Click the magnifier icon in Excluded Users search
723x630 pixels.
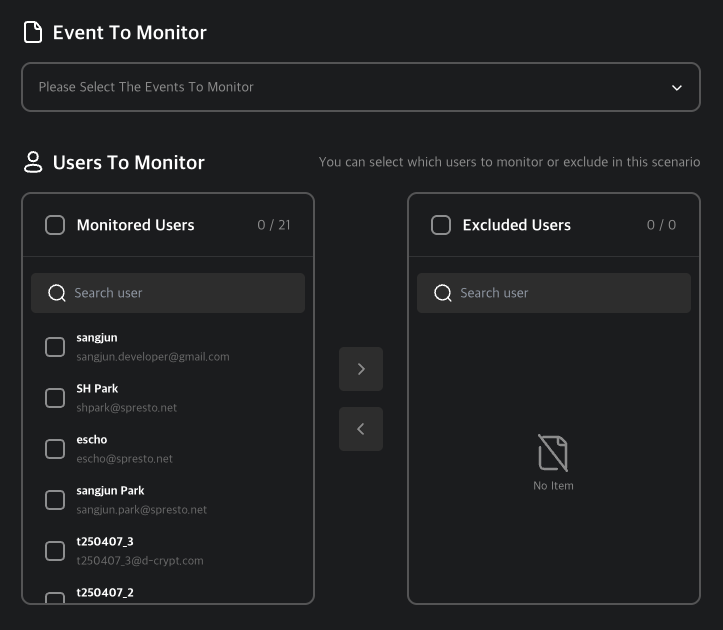(x=442, y=293)
